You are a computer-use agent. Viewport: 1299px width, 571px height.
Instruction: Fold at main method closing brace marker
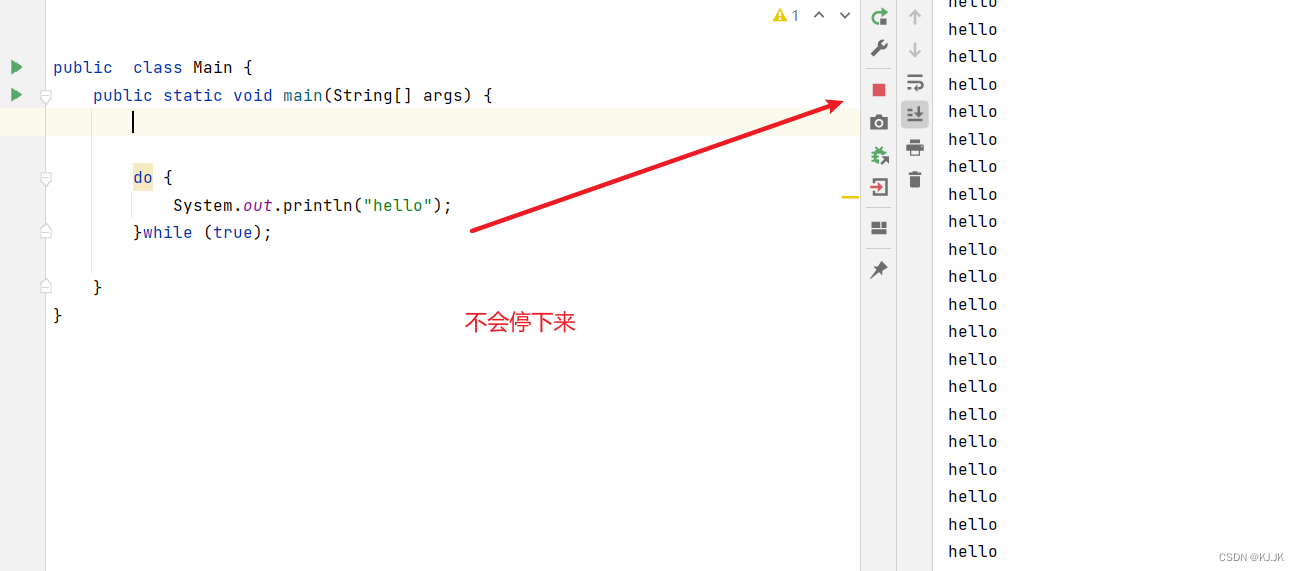tap(45, 286)
